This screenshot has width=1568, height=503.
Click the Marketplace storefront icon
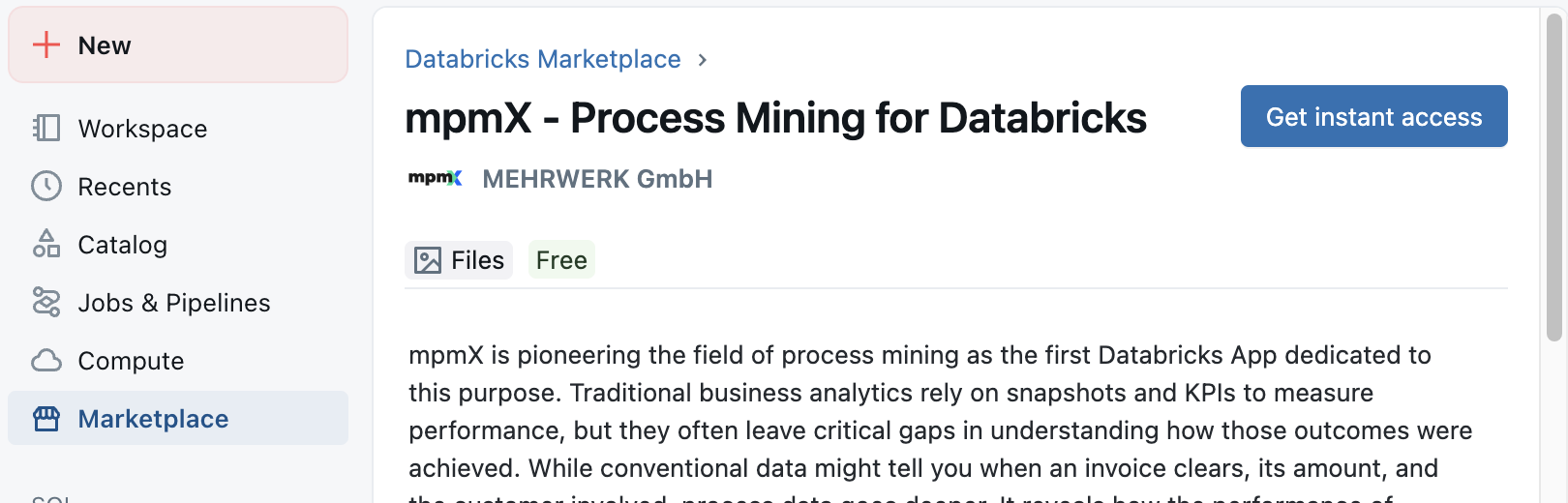pyautogui.click(x=46, y=418)
